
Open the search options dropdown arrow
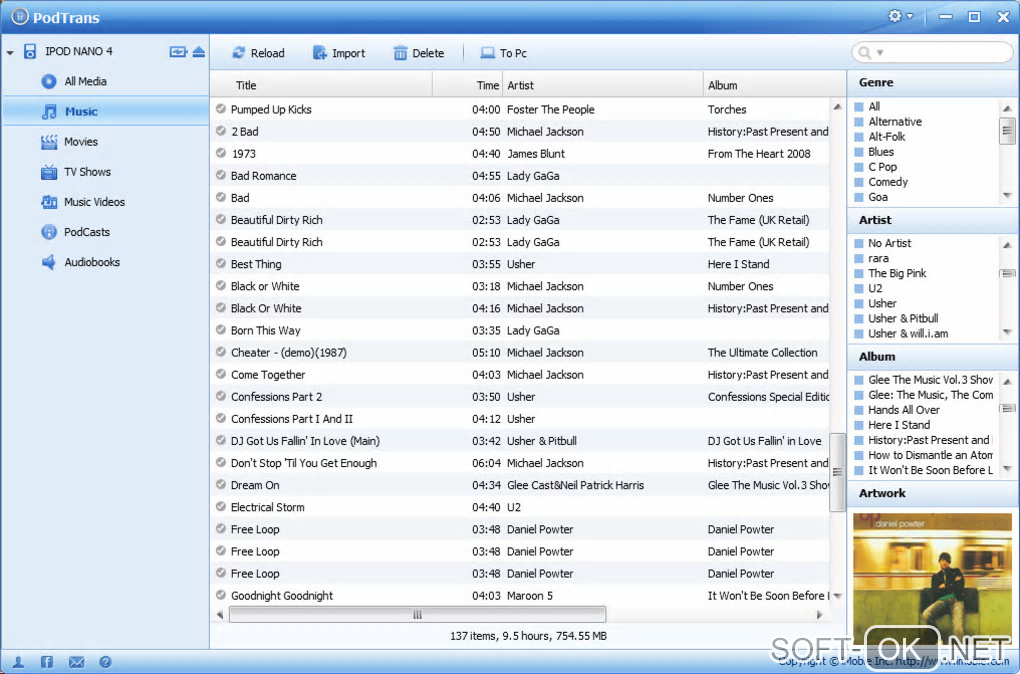point(879,53)
